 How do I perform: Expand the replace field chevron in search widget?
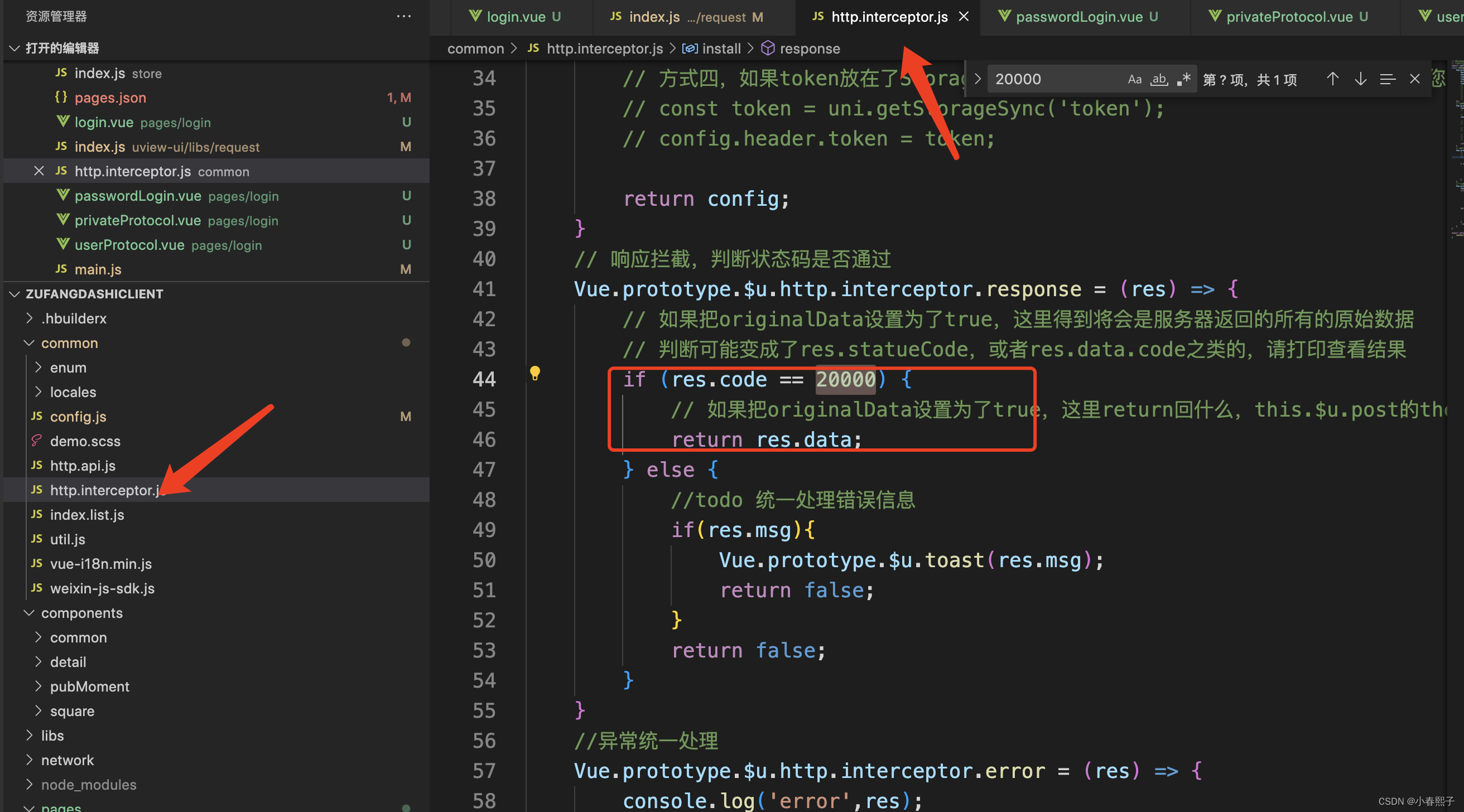tap(977, 79)
